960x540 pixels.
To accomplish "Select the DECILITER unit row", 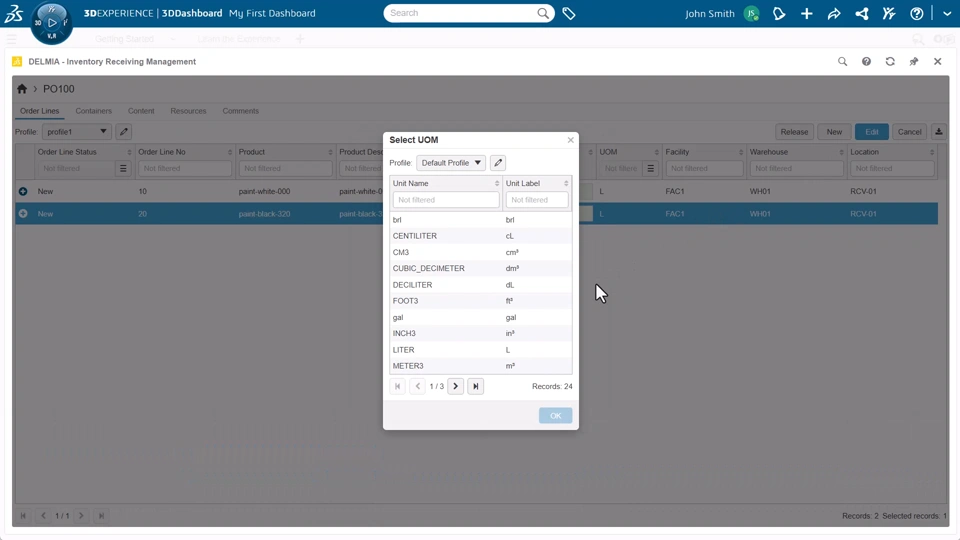I will [x=481, y=285].
